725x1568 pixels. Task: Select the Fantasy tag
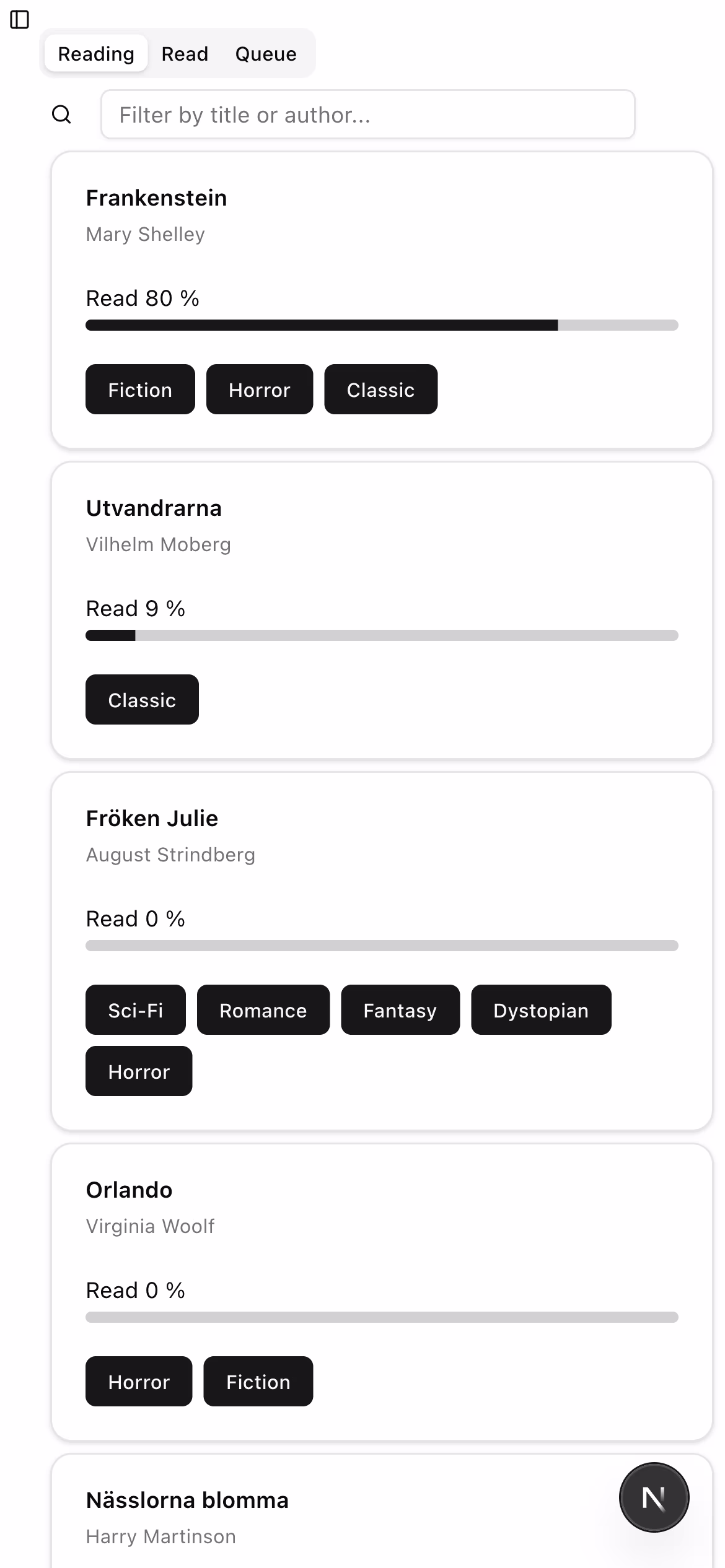[400, 1010]
